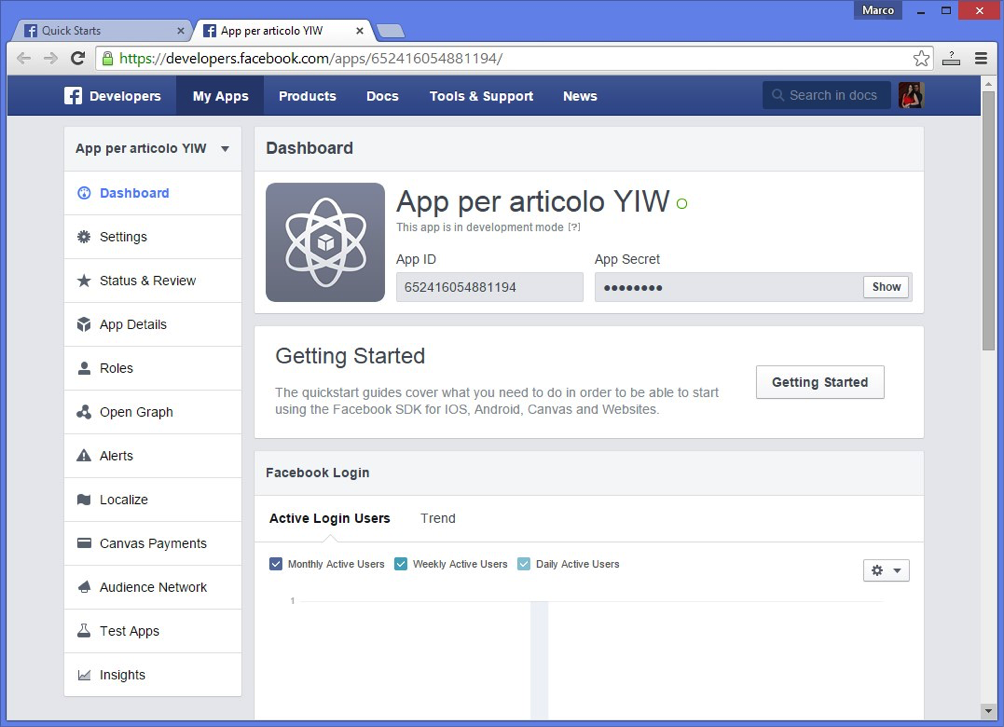Click the scrollbar down arrow
Screen dimensions: 1004x727
tap(988, 710)
